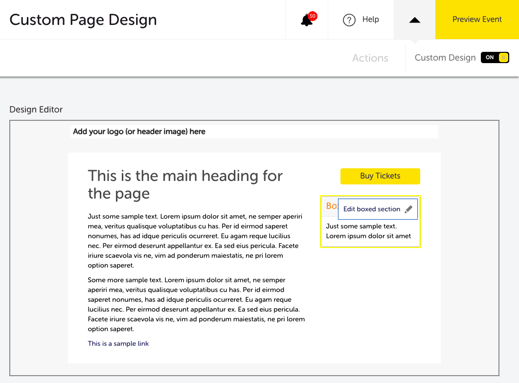Viewport: 519px width, 383px height.
Task: Click the Help text label
Action: click(370, 19)
